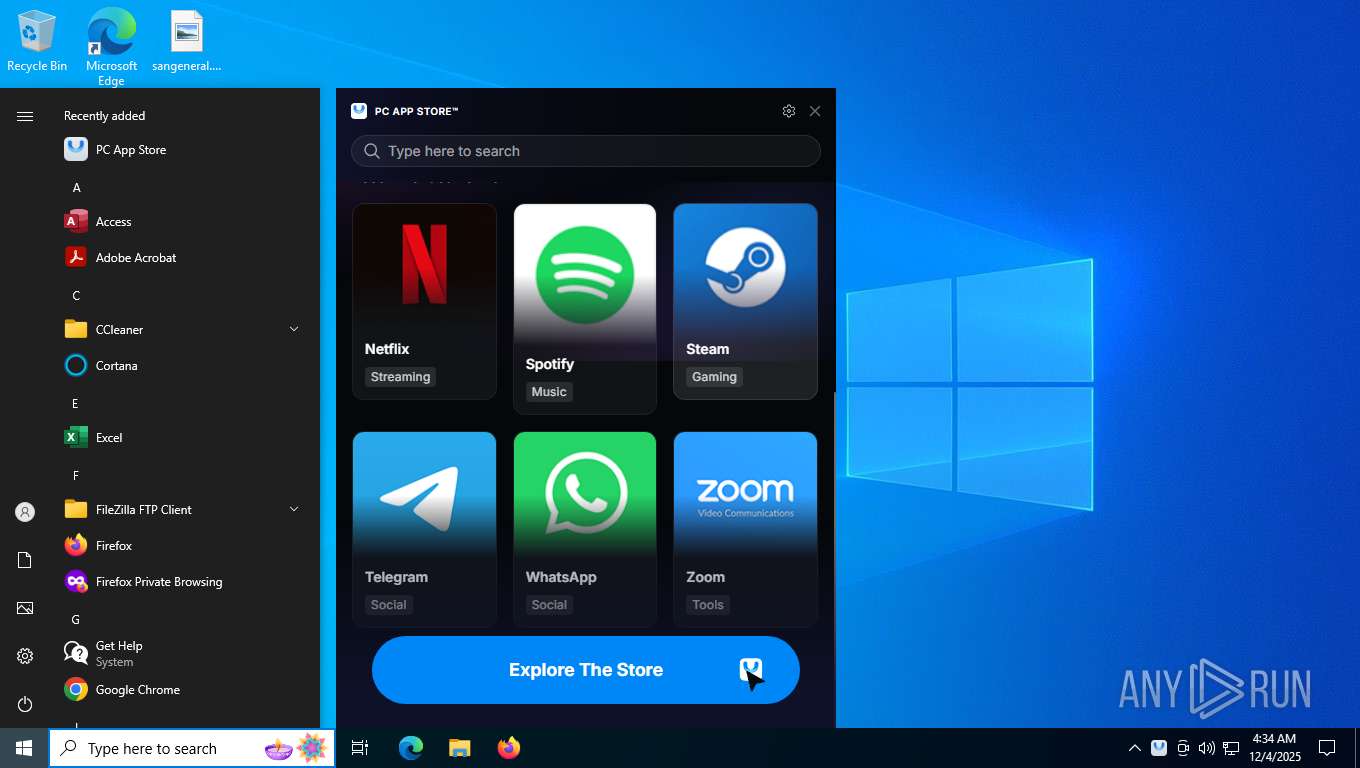The width and height of the screenshot is (1360, 768).
Task: Click the Social tag on Telegram
Action: click(389, 605)
